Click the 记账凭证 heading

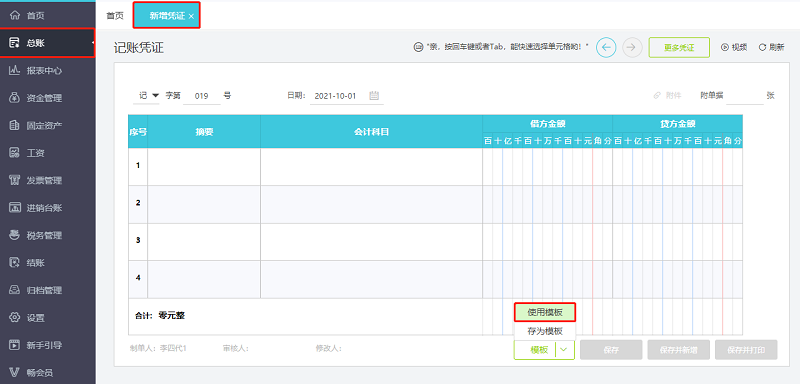point(138,48)
